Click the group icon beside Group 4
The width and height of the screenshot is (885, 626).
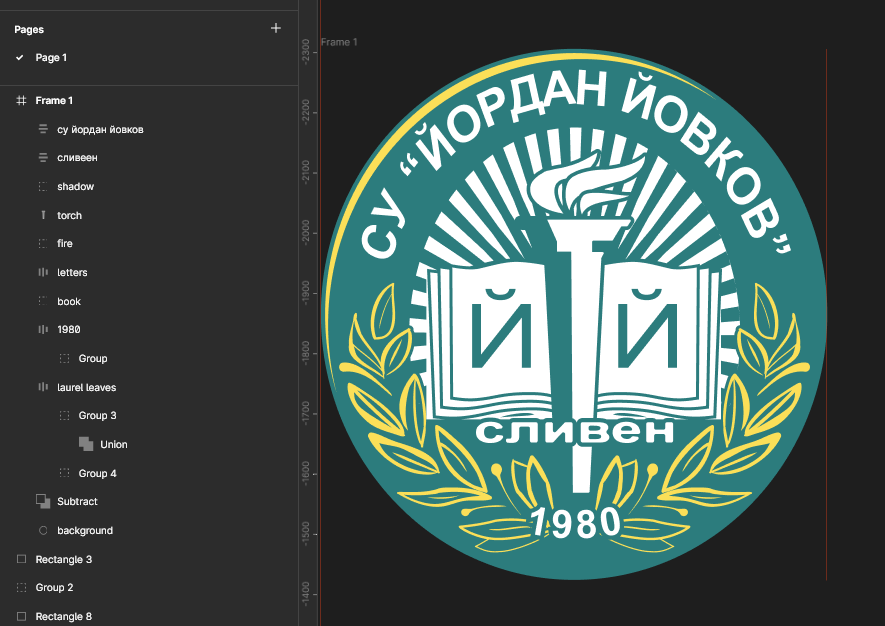[x=64, y=473]
